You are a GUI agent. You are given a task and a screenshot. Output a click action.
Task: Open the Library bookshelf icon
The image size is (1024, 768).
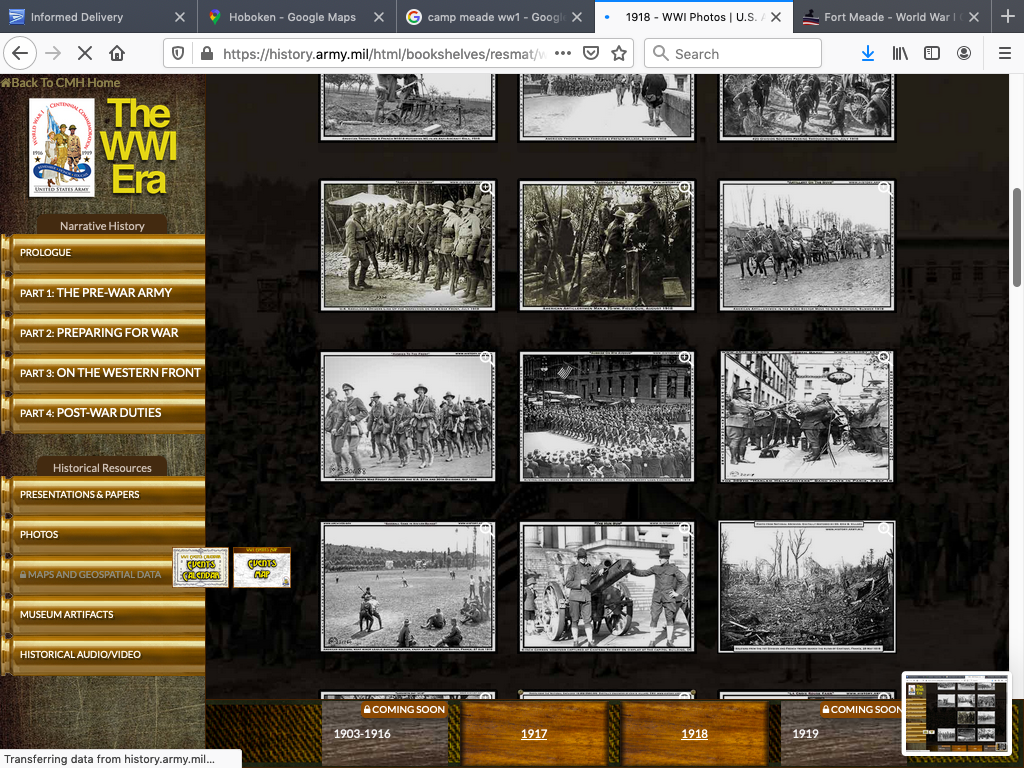[x=900, y=53]
